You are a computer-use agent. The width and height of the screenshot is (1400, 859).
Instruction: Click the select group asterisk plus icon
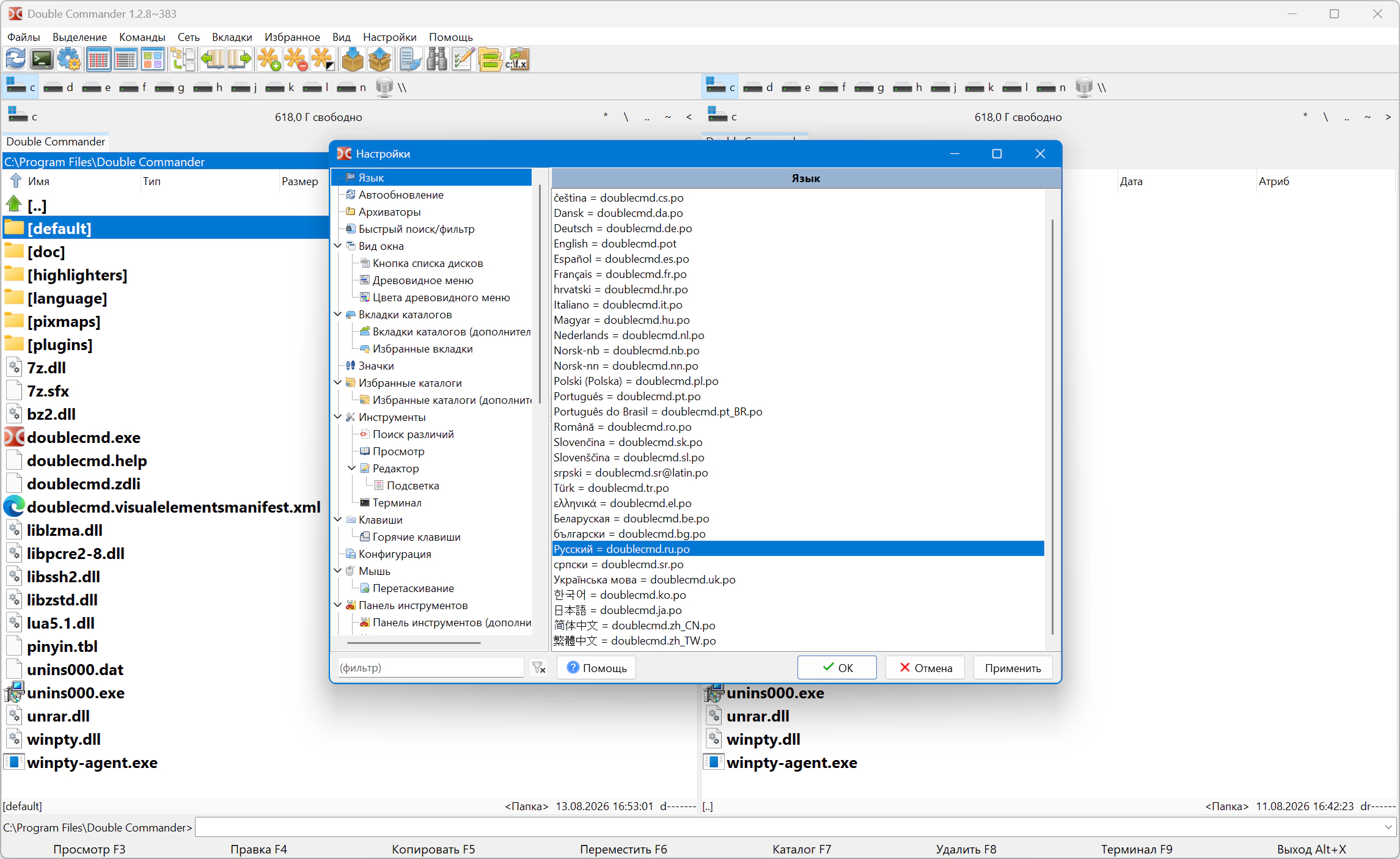[x=269, y=59]
